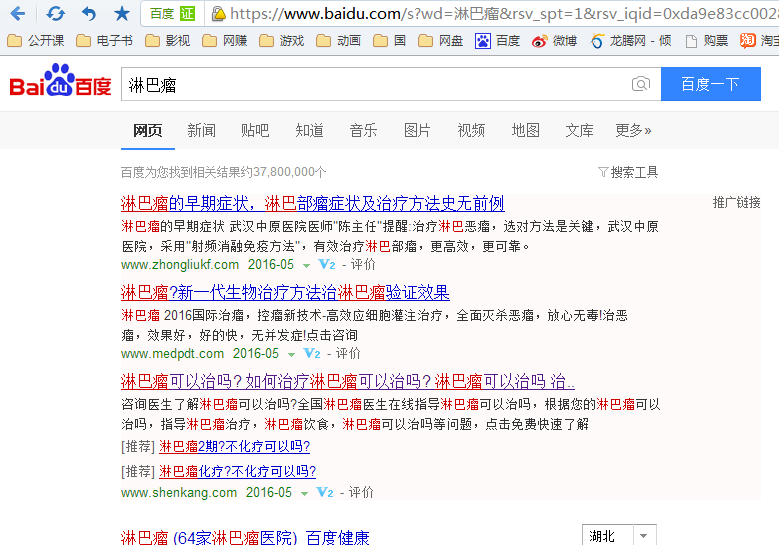Open the 动画 bookmark folder

pos(339,41)
